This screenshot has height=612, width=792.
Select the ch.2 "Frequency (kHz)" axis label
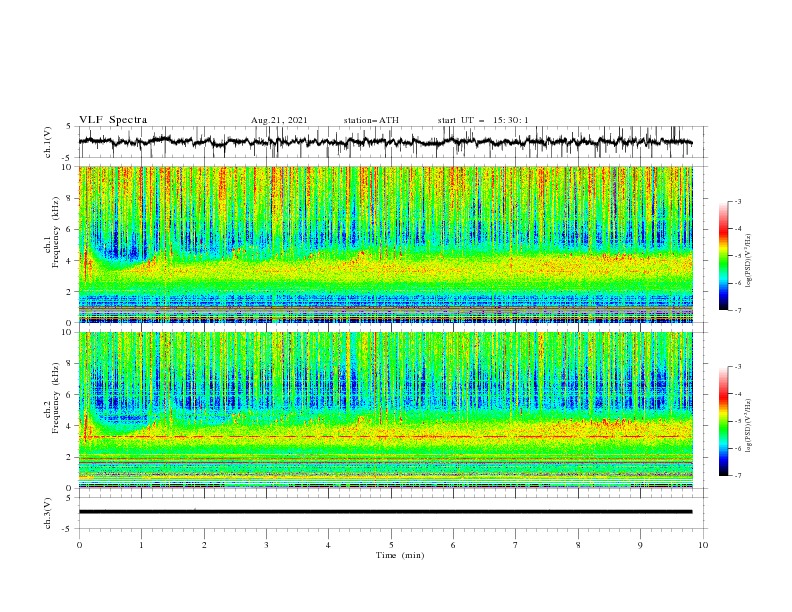(x=56, y=398)
